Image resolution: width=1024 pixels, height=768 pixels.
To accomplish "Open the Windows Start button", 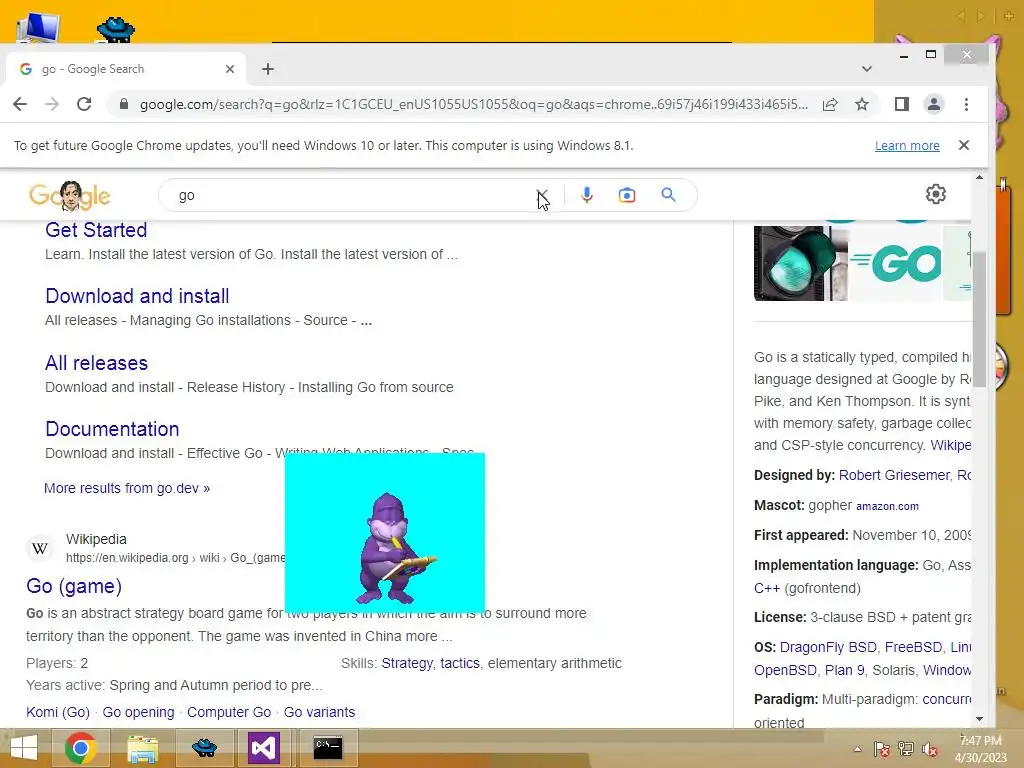I will (x=24, y=748).
